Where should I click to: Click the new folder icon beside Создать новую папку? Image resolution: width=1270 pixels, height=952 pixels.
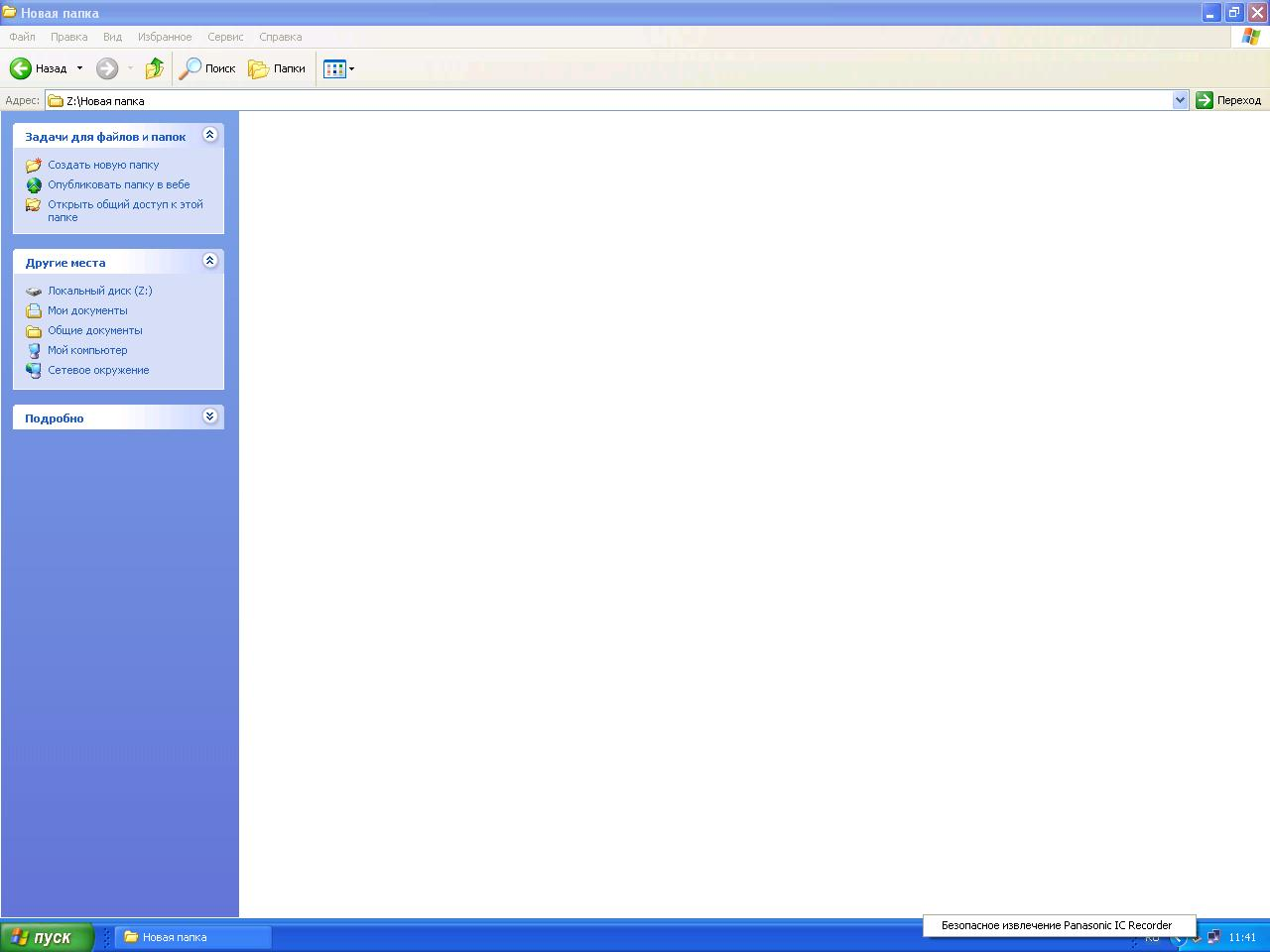pos(34,165)
